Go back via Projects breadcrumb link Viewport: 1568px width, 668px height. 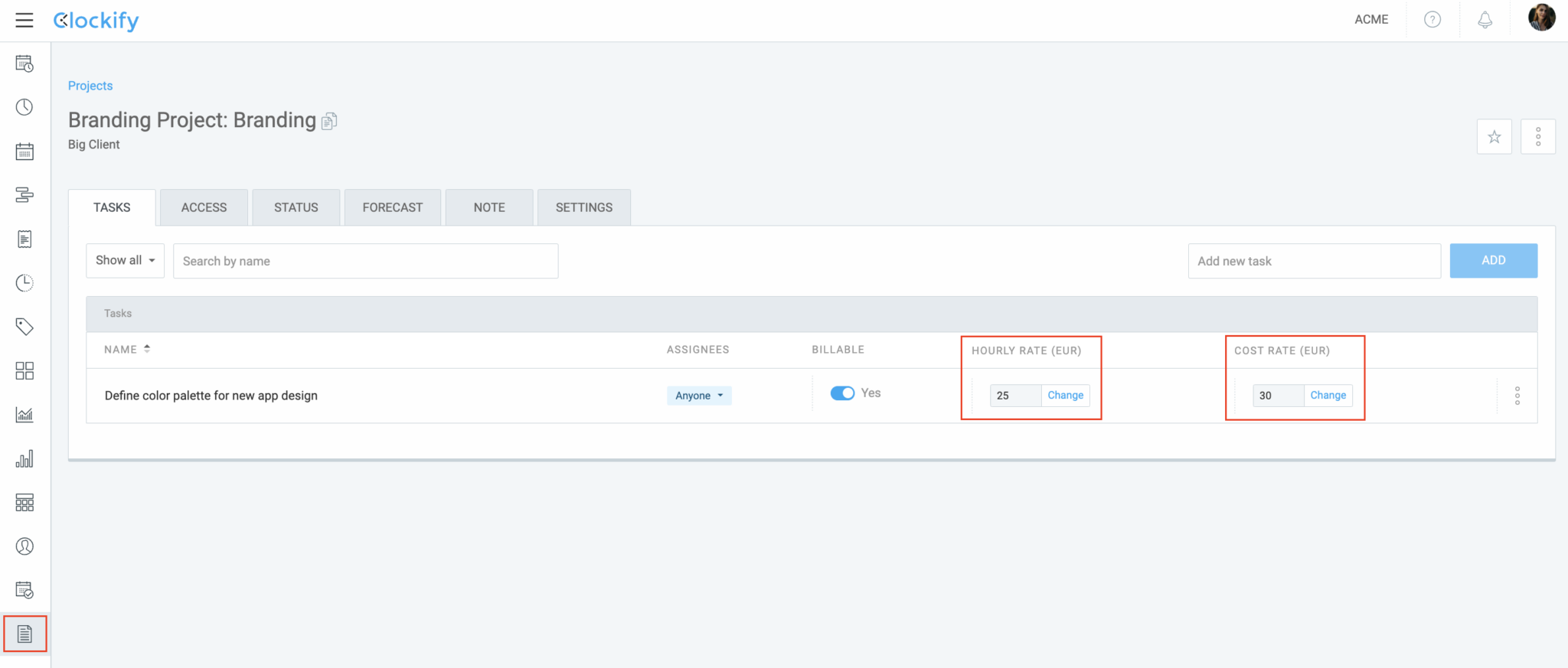(90, 86)
